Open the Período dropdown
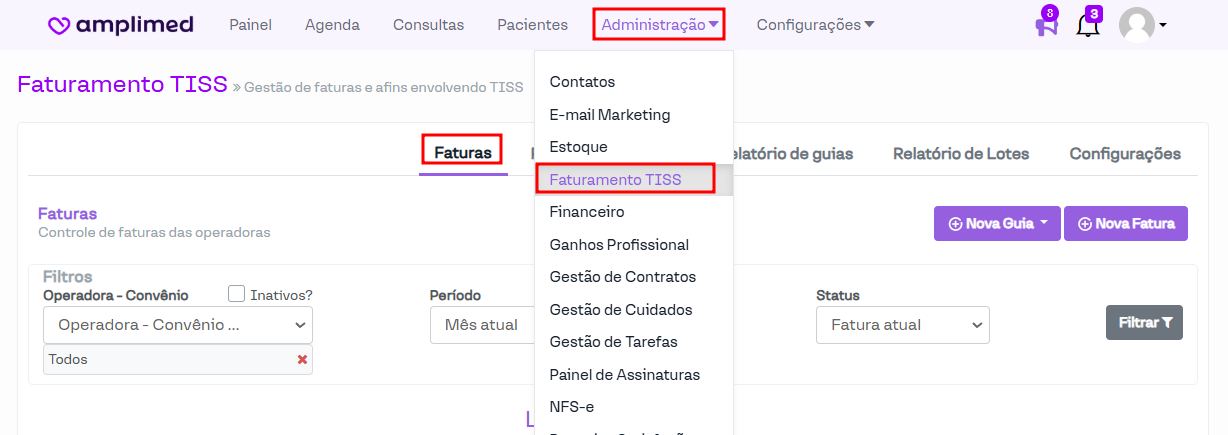Screen dimensions: 1228x435 click(x=482, y=325)
